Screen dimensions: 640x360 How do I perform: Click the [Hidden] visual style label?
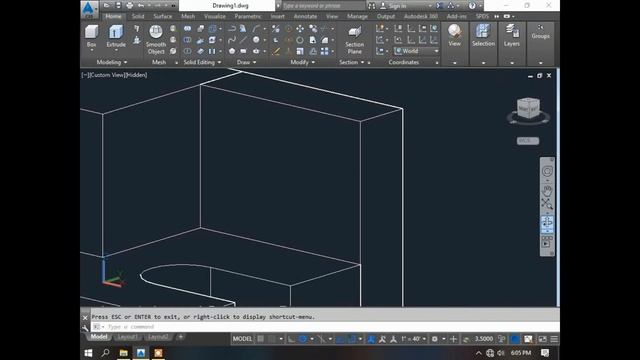click(x=137, y=75)
